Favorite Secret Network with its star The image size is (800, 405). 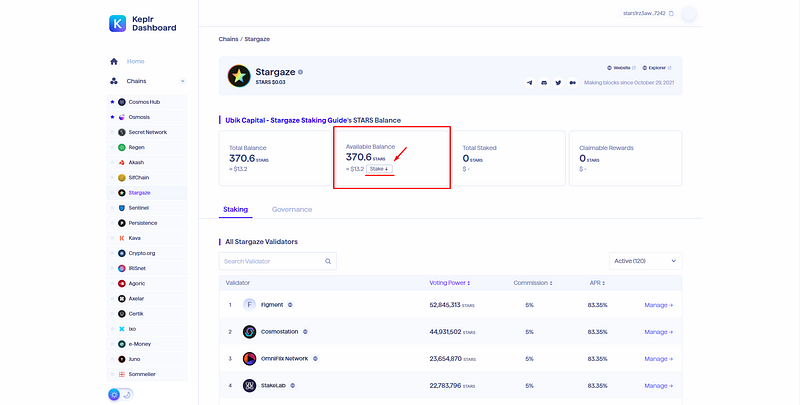click(112, 132)
